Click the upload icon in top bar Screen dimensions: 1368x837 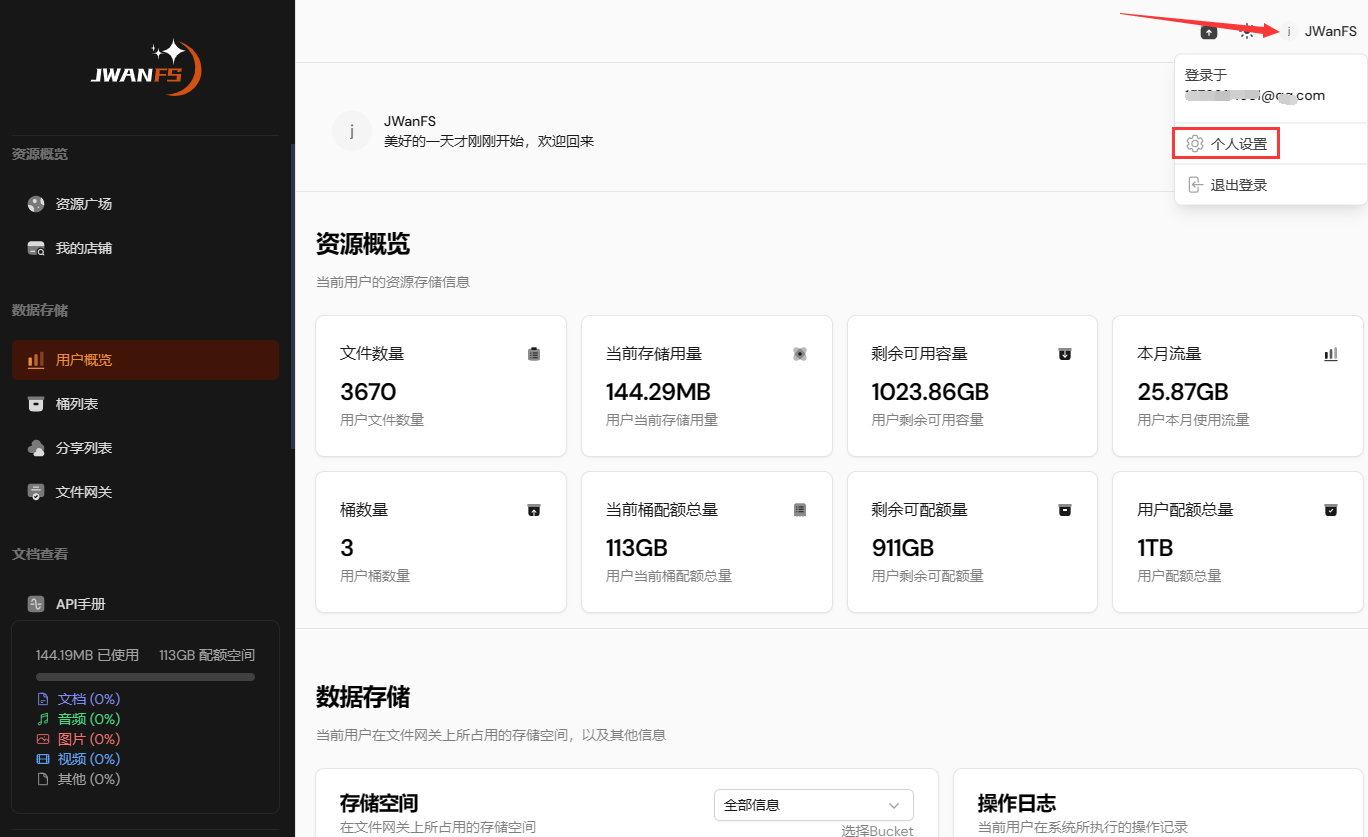[x=1209, y=32]
